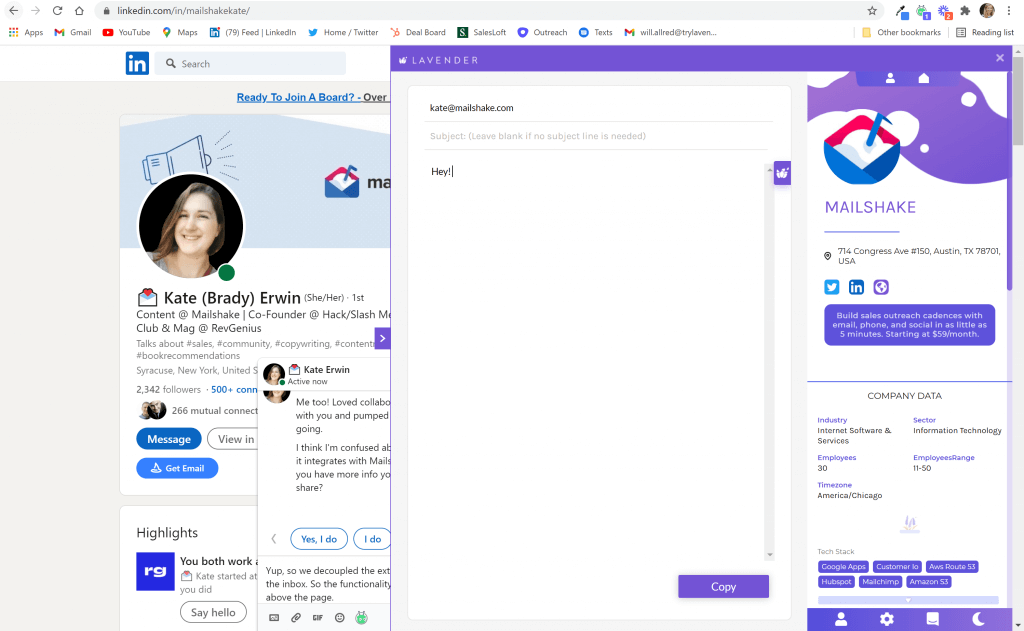Click the Hubspot tech stack tag
Screen dimensions: 1024x631
(837, 581)
